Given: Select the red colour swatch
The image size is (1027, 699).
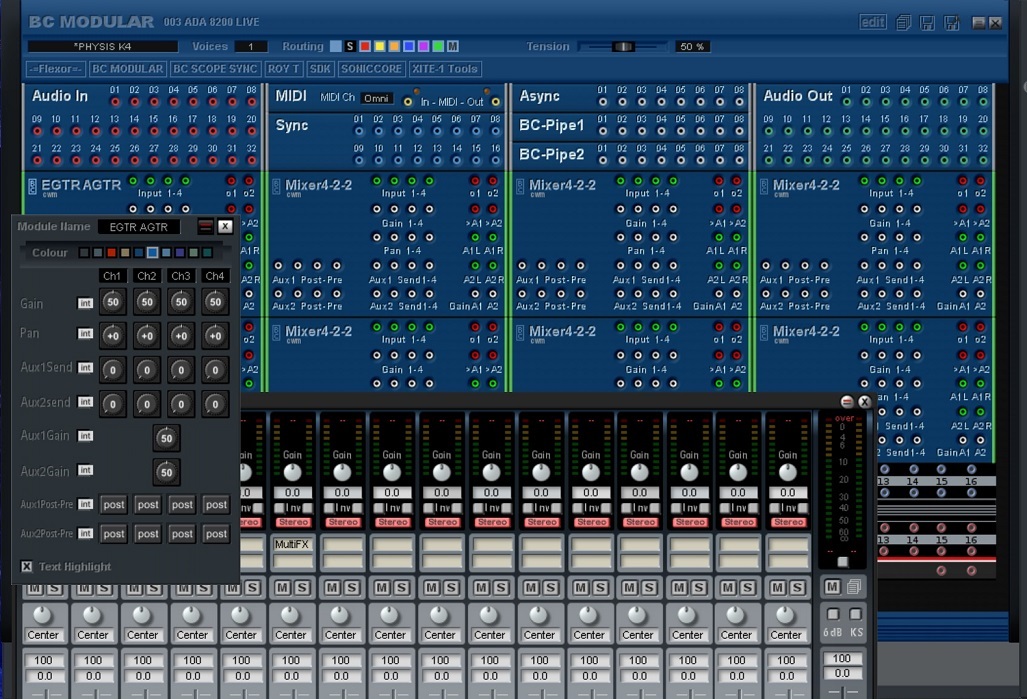Looking at the screenshot, I should click(111, 253).
